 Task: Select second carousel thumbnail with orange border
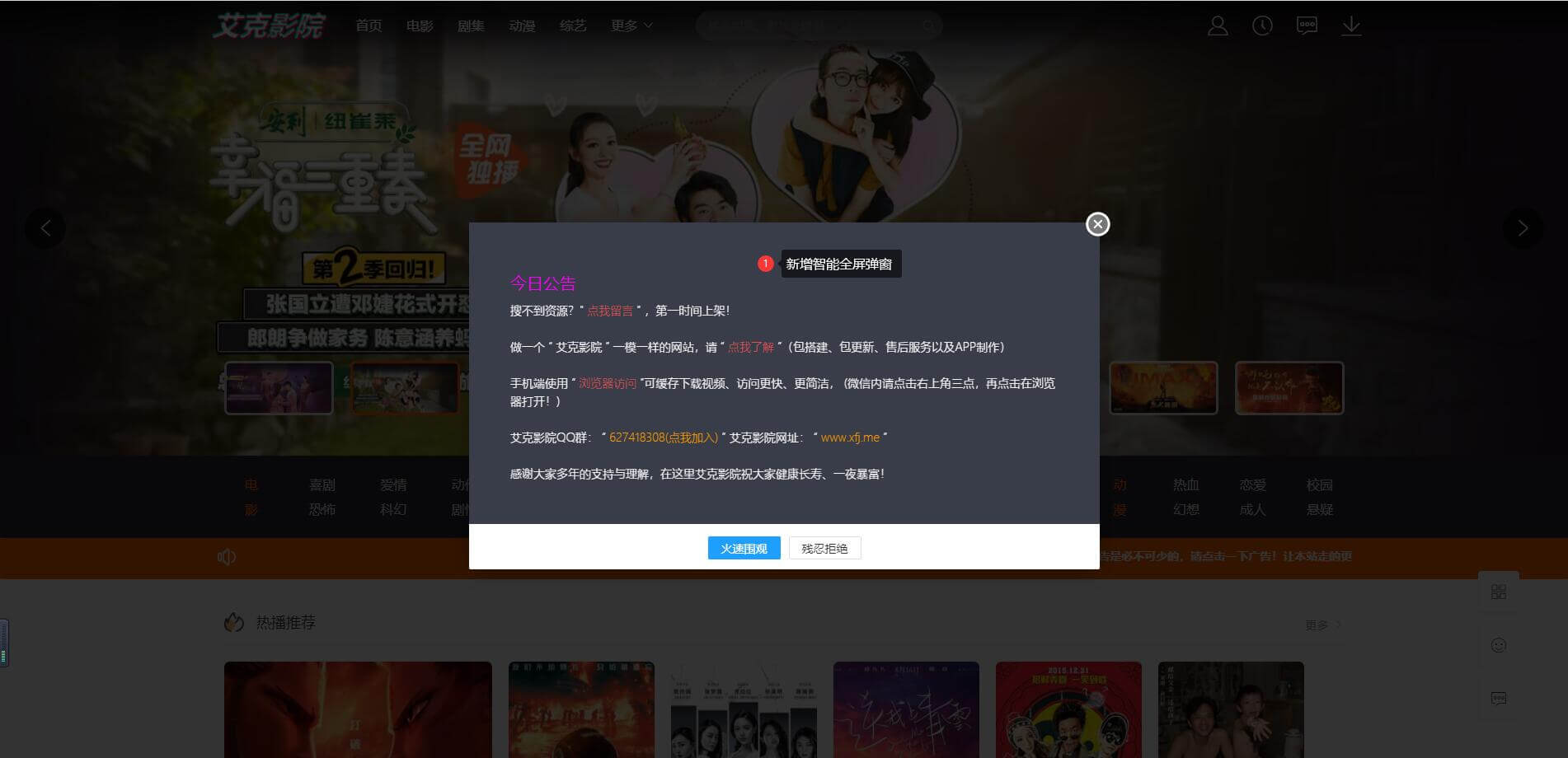coord(404,387)
